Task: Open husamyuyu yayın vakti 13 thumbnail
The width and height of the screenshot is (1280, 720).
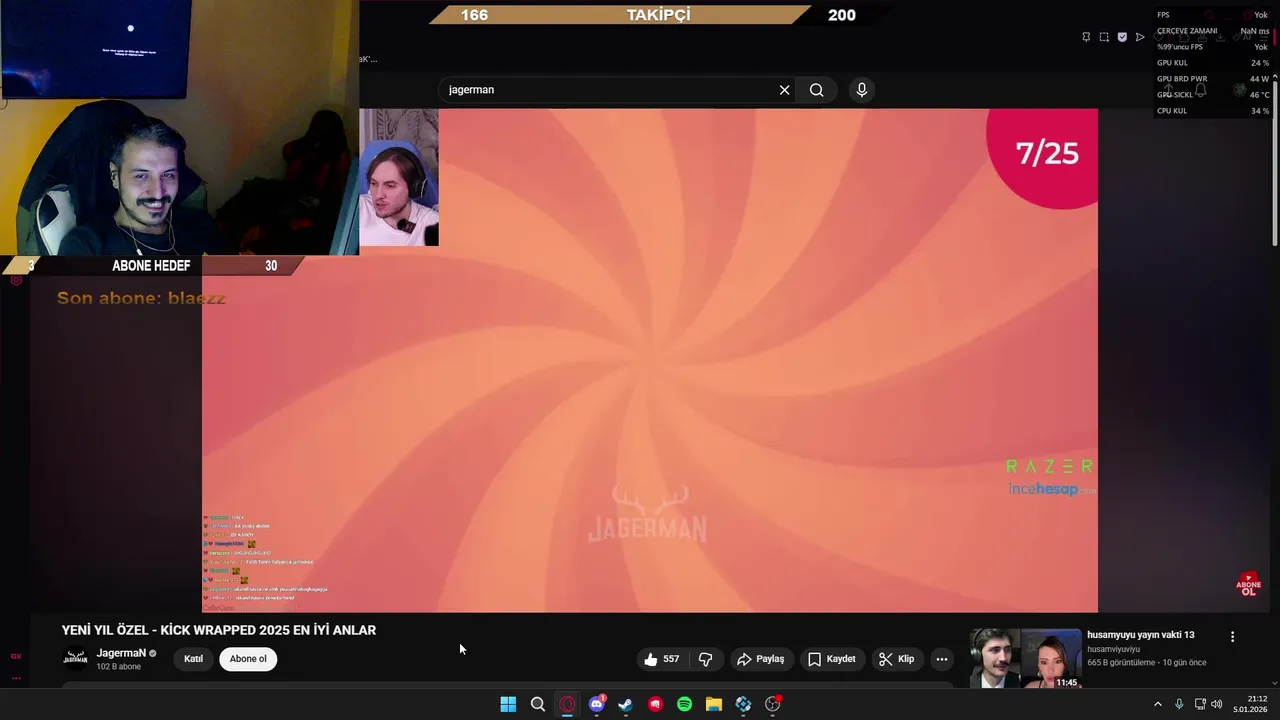Action: (1026, 658)
